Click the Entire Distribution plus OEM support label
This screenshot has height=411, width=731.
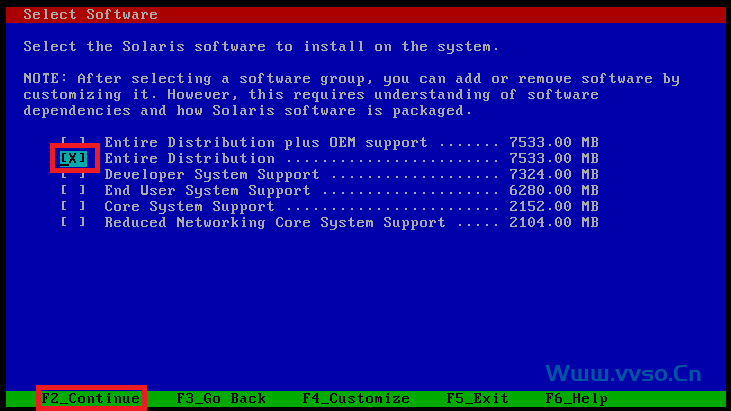coord(266,142)
